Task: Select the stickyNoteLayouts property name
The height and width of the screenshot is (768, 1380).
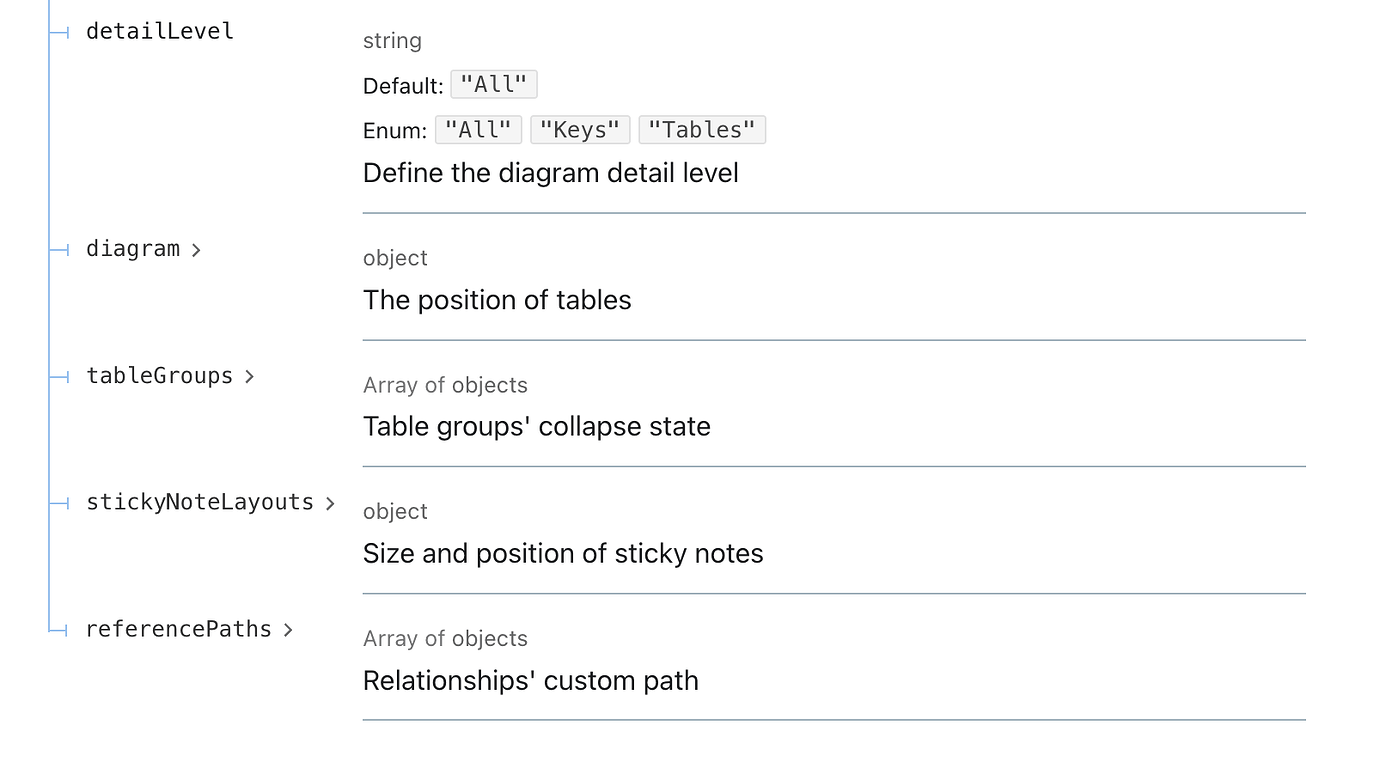Action: click(200, 502)
